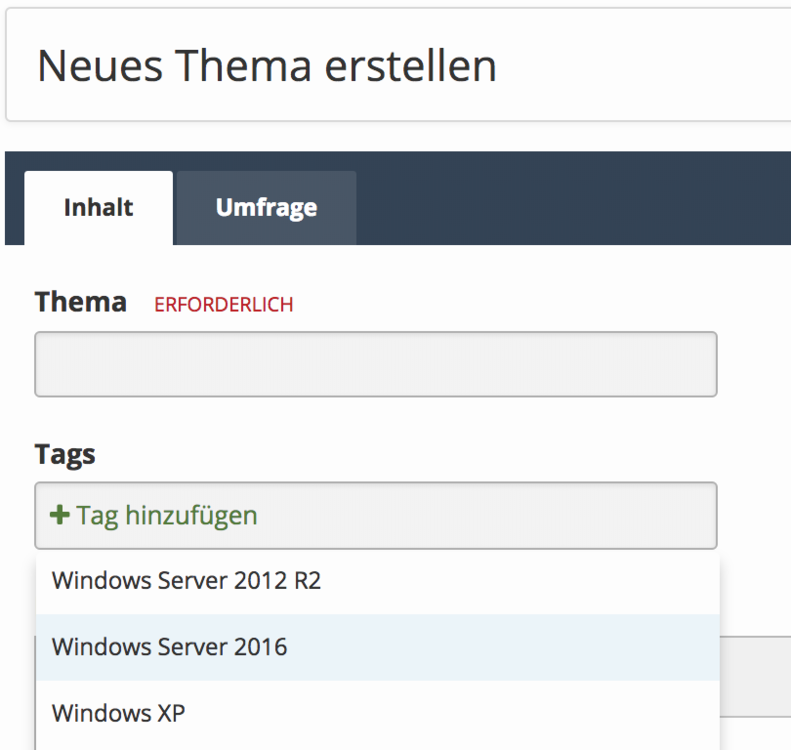Click the 'Neues Thema erstellen' page heading
The image size is (791, 750).
click(x=266, y=66)
